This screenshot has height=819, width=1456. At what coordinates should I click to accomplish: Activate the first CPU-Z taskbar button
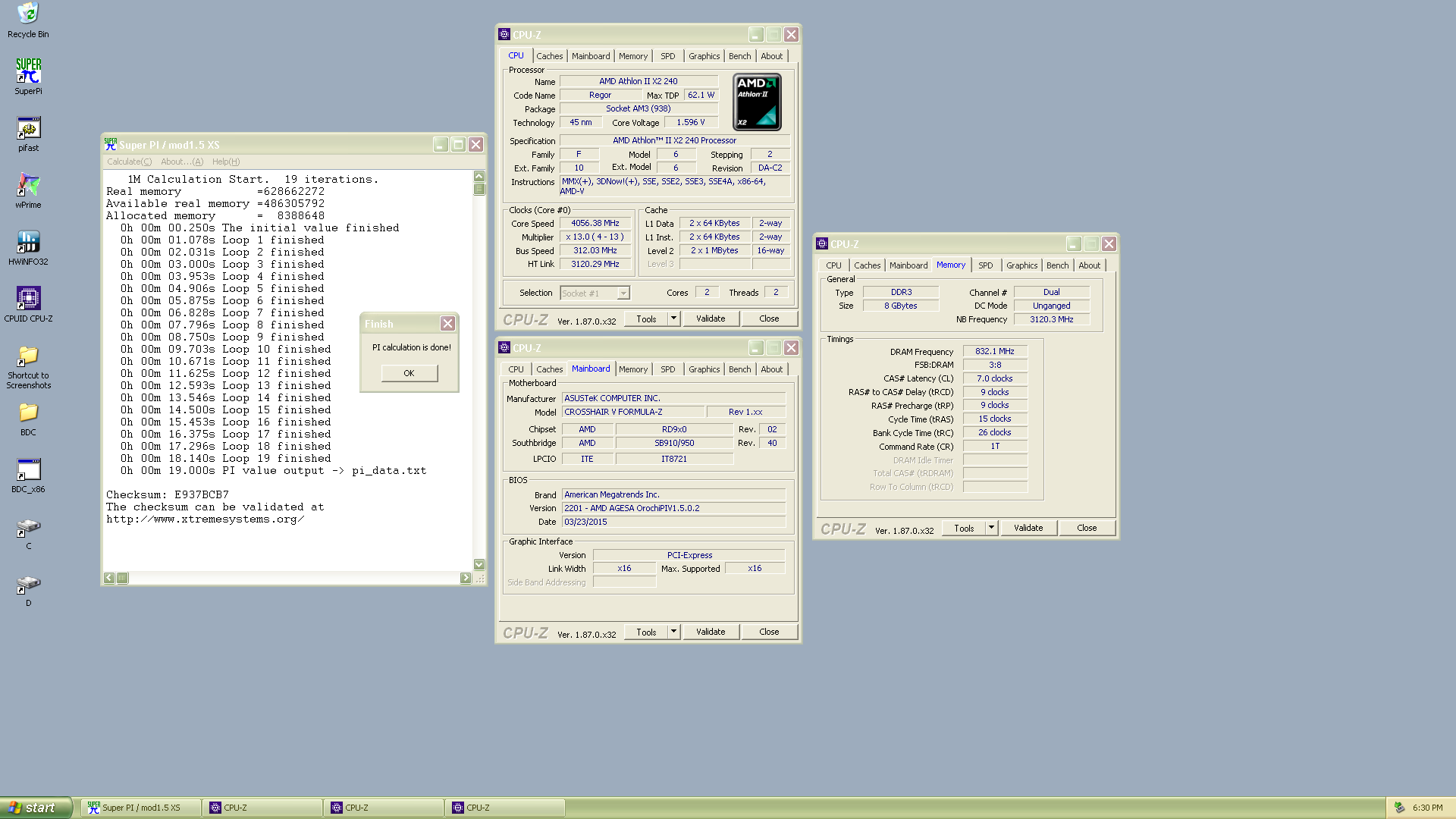[x=263, y=808]
